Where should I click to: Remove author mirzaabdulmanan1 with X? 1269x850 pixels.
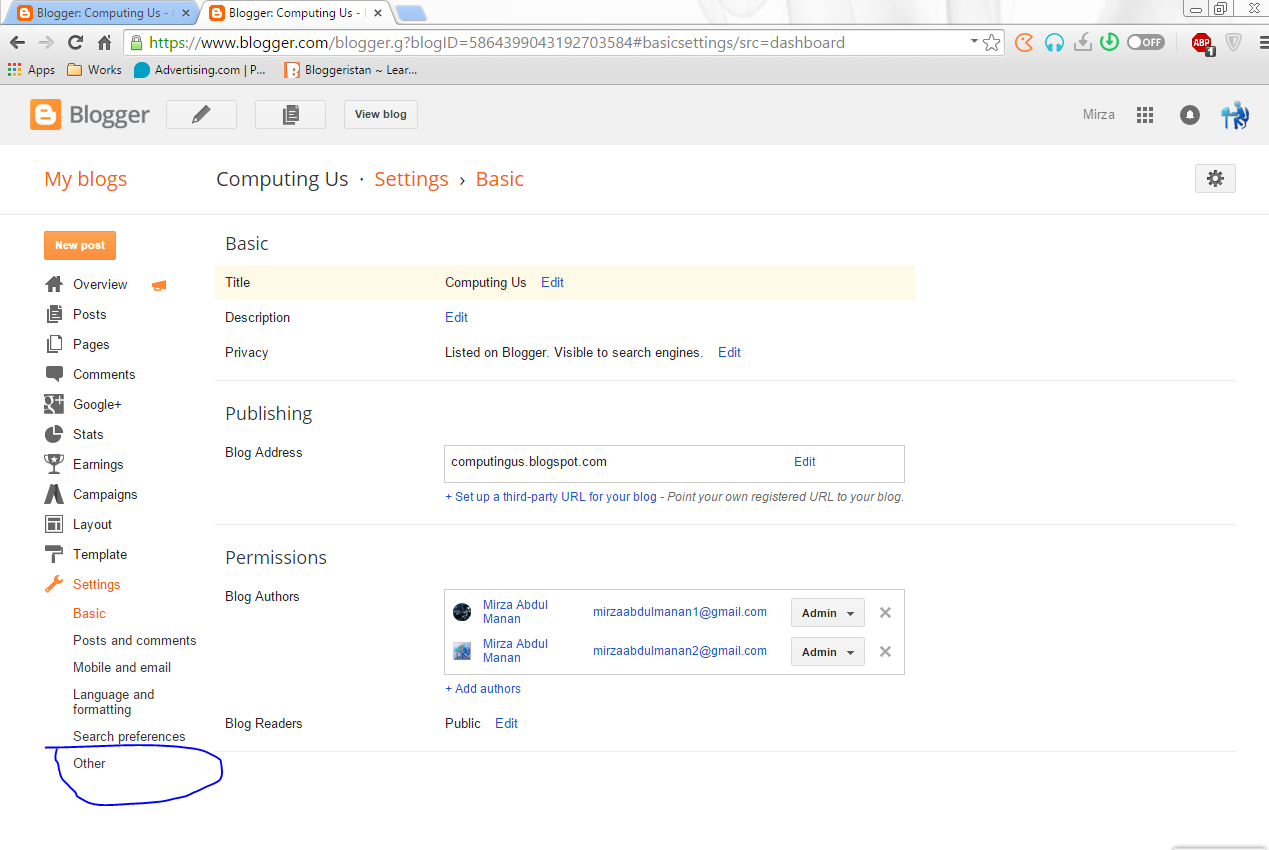click(885, 612)
